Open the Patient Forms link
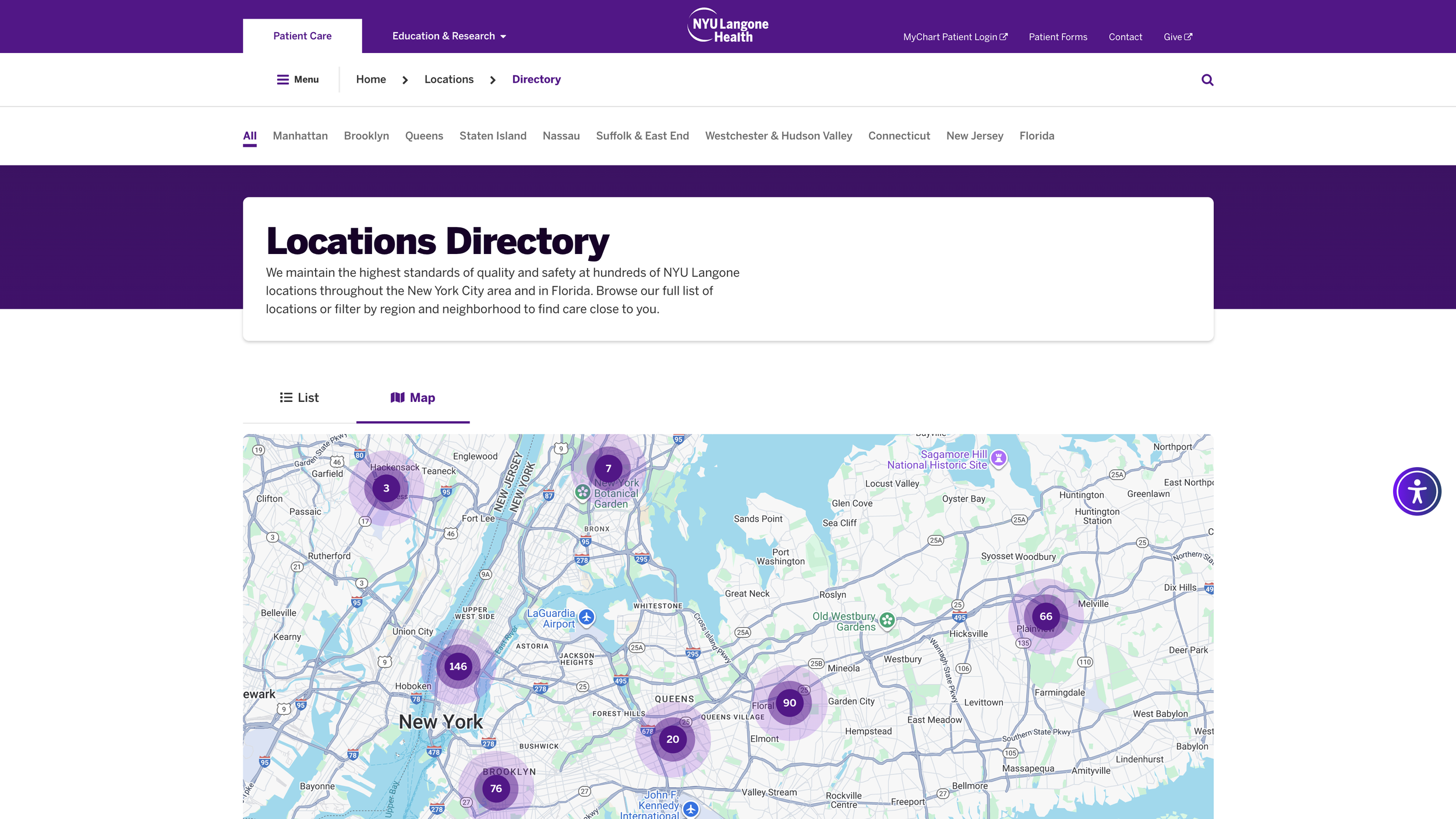 (x=1058, y=37)
